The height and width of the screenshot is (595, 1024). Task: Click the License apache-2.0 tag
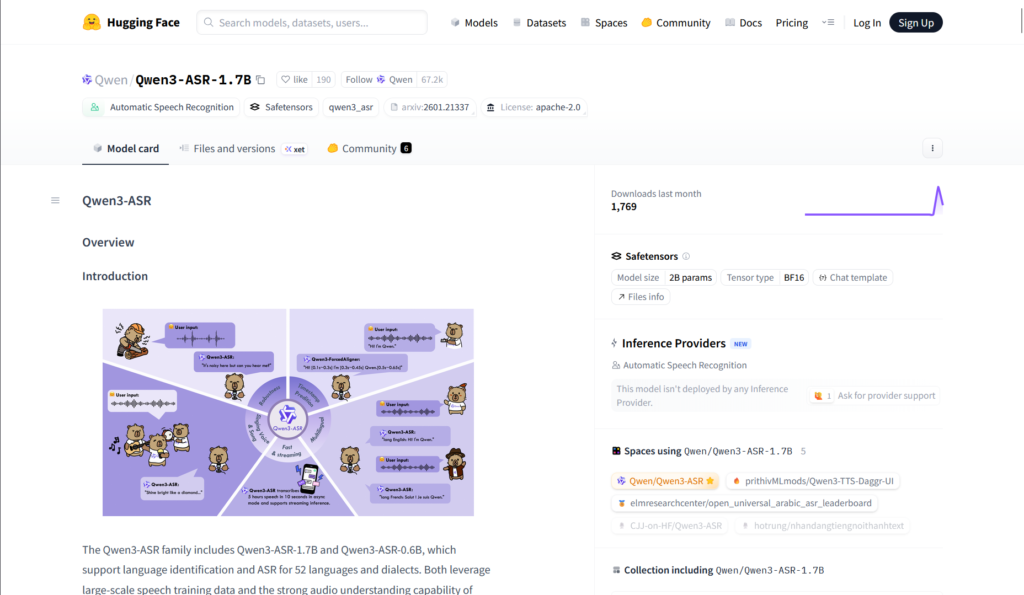pos(533,107)
